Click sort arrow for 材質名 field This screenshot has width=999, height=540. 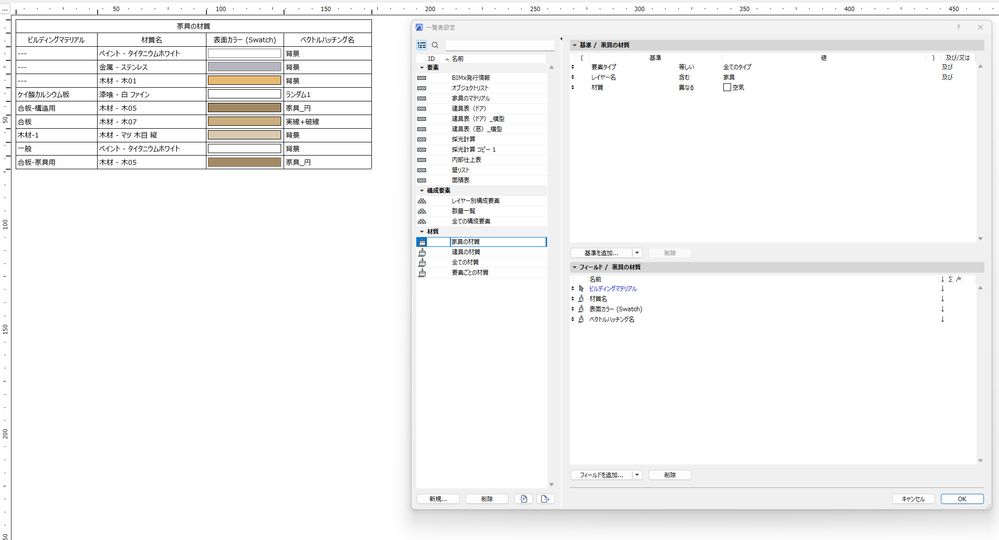[942, 299]
